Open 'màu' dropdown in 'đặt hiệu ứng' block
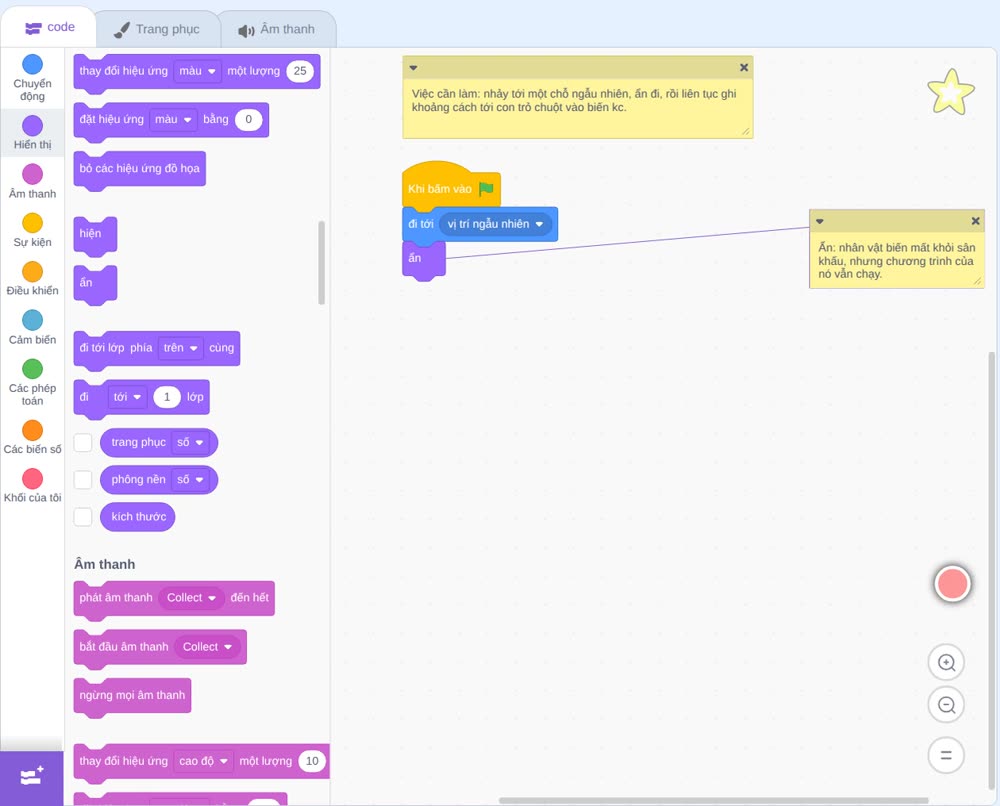The image size is (1000, 806). tap(173, 119)
